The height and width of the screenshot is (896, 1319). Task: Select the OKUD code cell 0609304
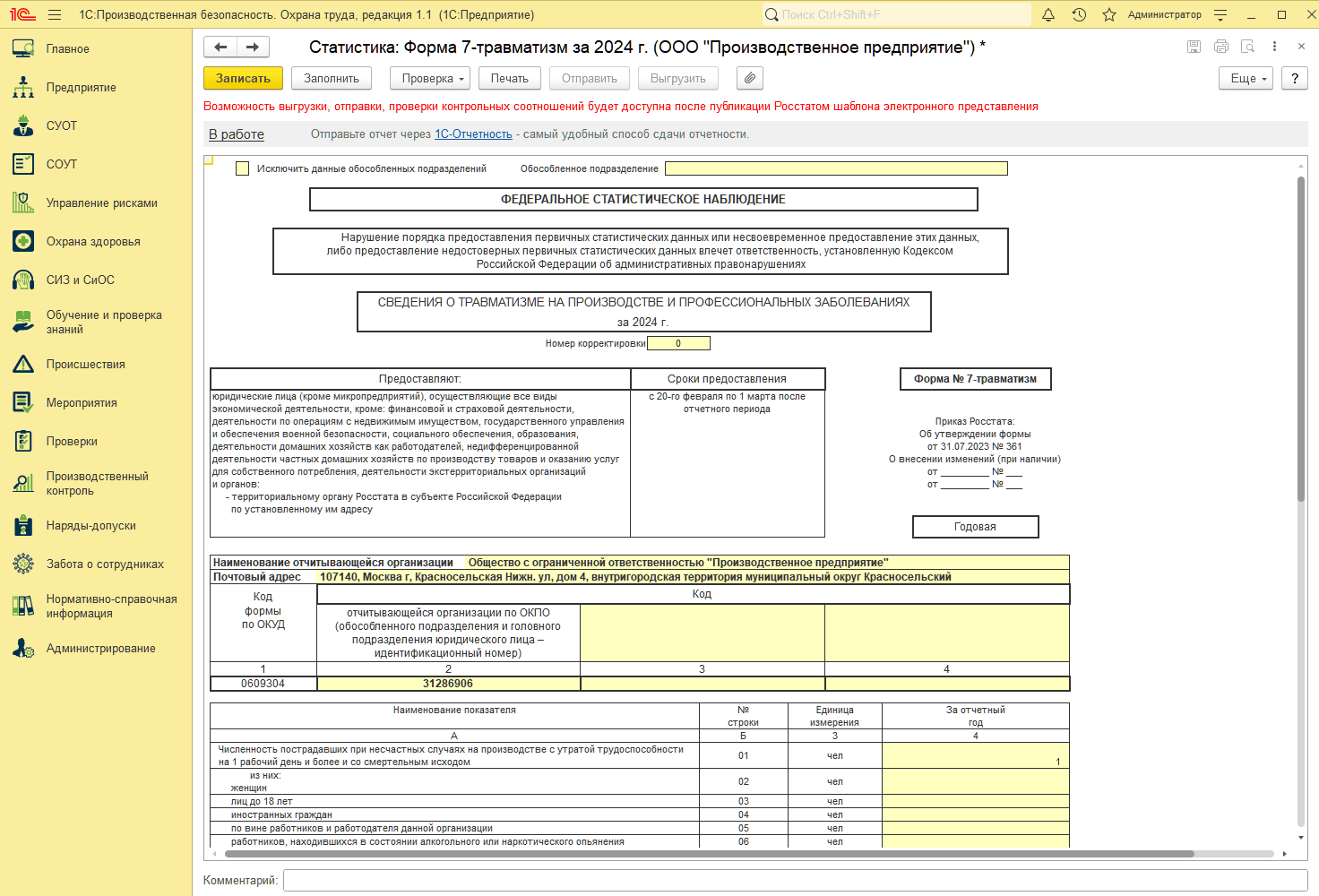click(x=263, y=684)
